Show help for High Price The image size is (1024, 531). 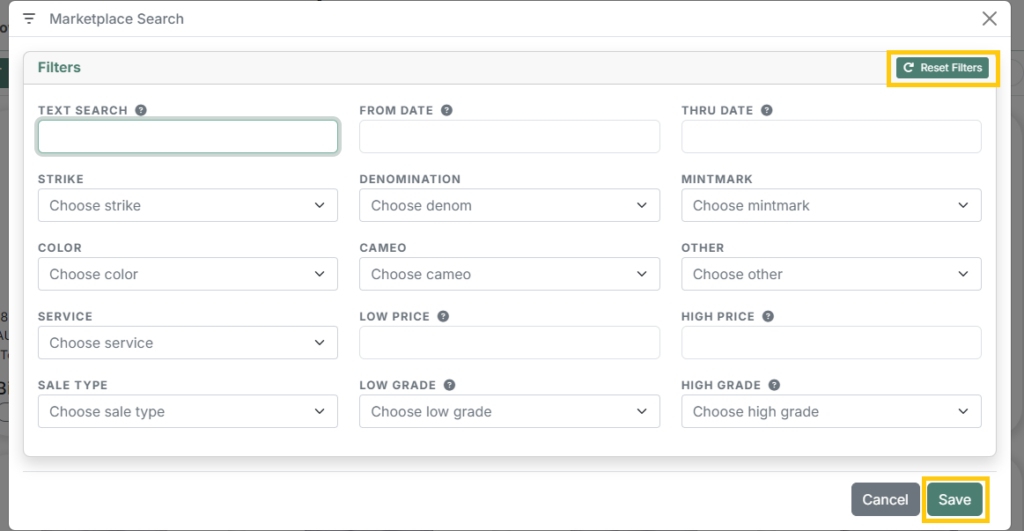[x=768, y=316]
